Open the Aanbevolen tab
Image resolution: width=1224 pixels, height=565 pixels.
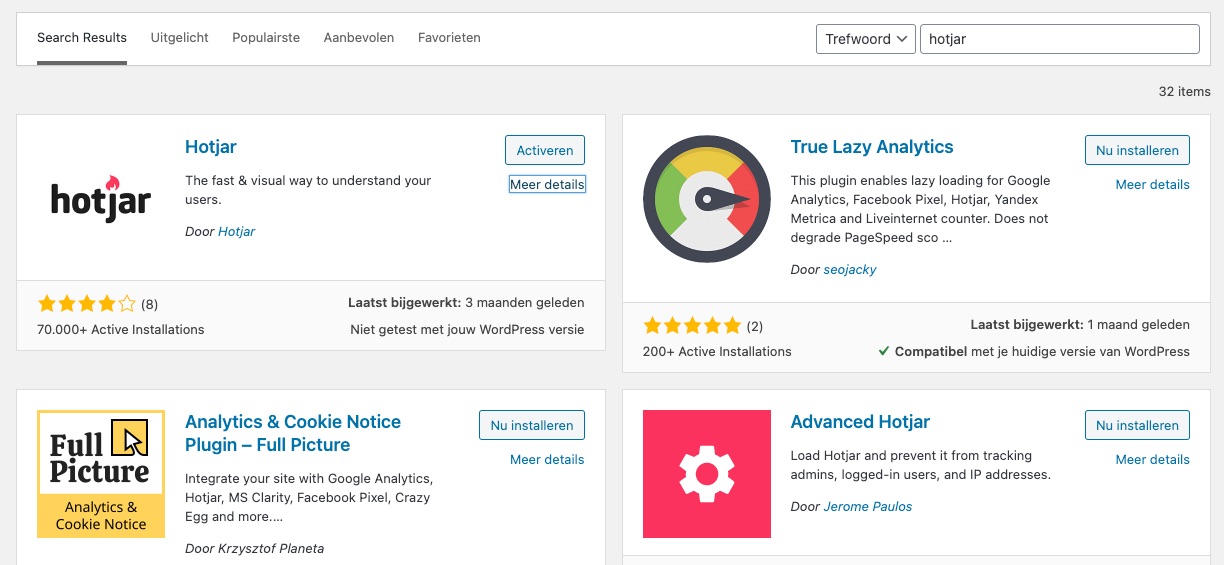tap(358, 38)
